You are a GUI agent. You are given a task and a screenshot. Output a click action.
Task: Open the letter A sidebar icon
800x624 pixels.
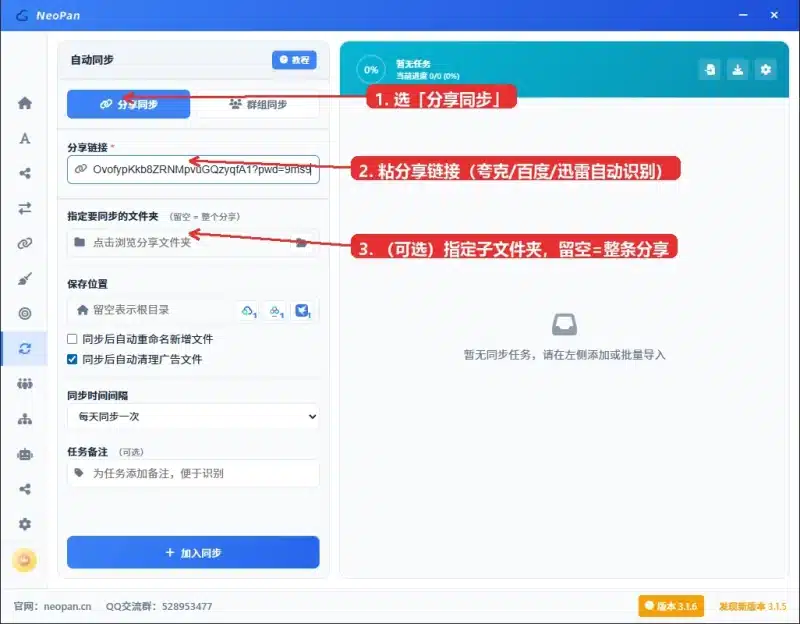(x=24, y=138)
